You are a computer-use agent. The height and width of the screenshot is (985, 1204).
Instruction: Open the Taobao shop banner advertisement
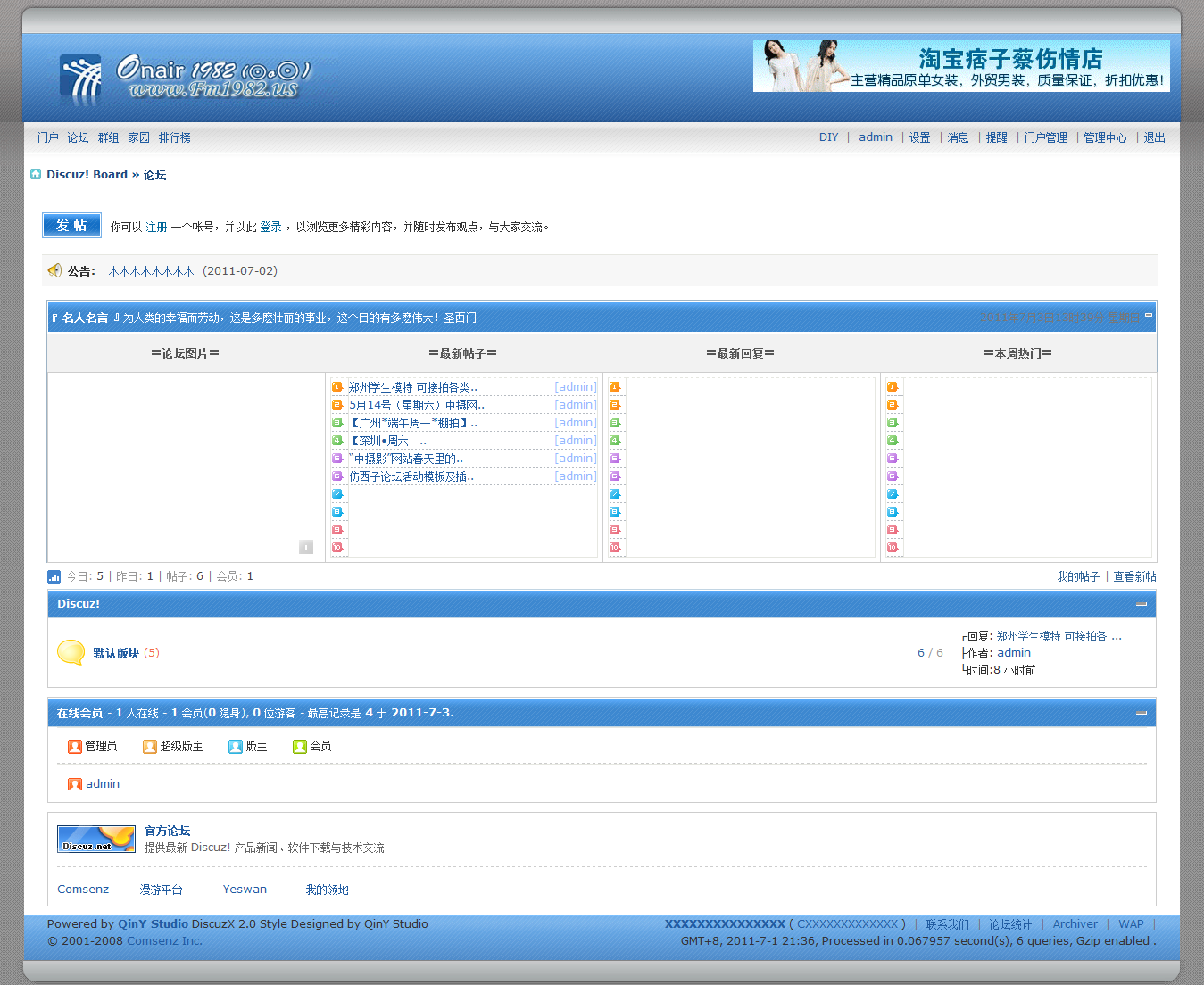(x=961, y=66)
